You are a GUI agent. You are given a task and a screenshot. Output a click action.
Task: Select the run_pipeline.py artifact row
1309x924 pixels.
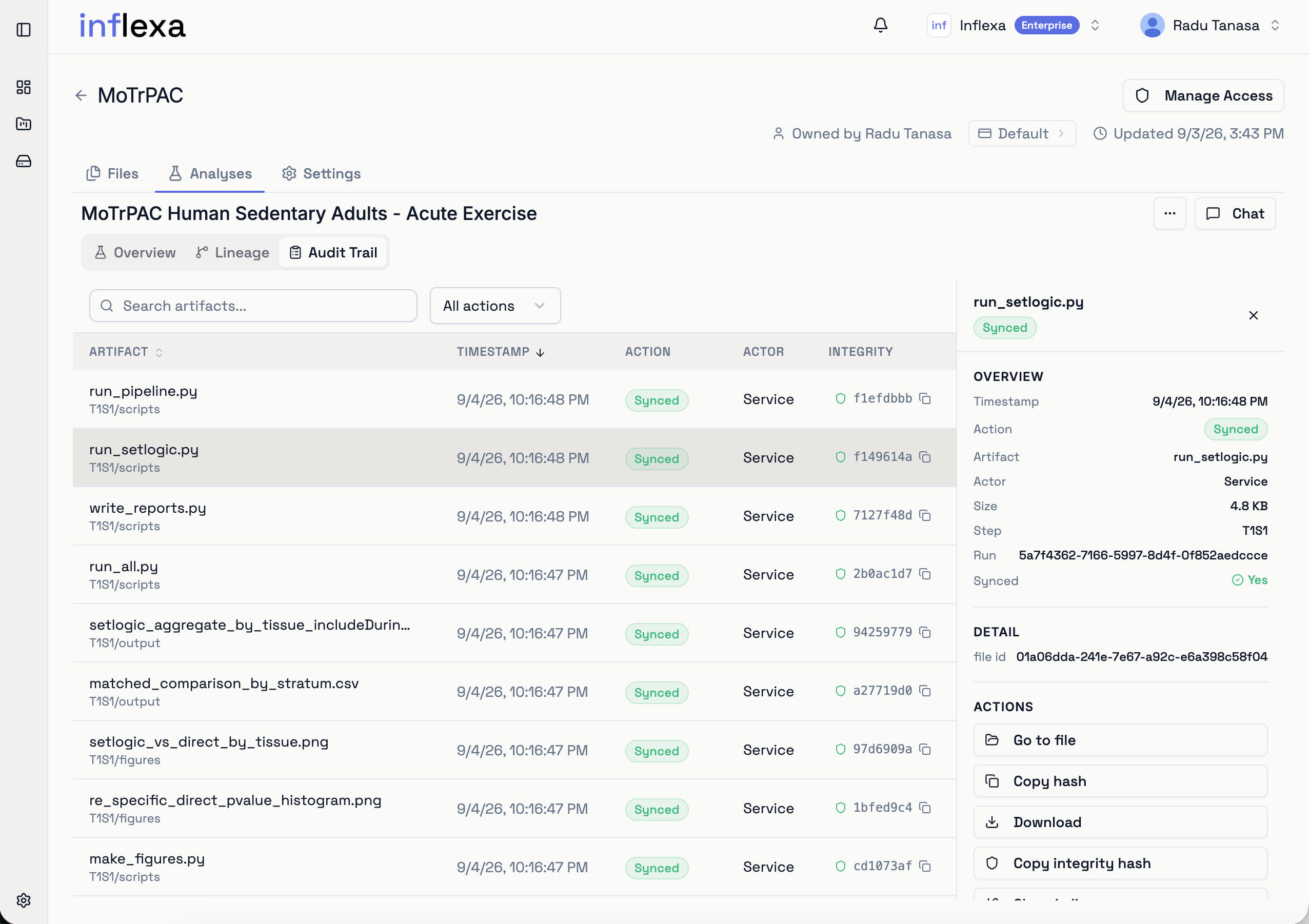click(x=514, y=399)
